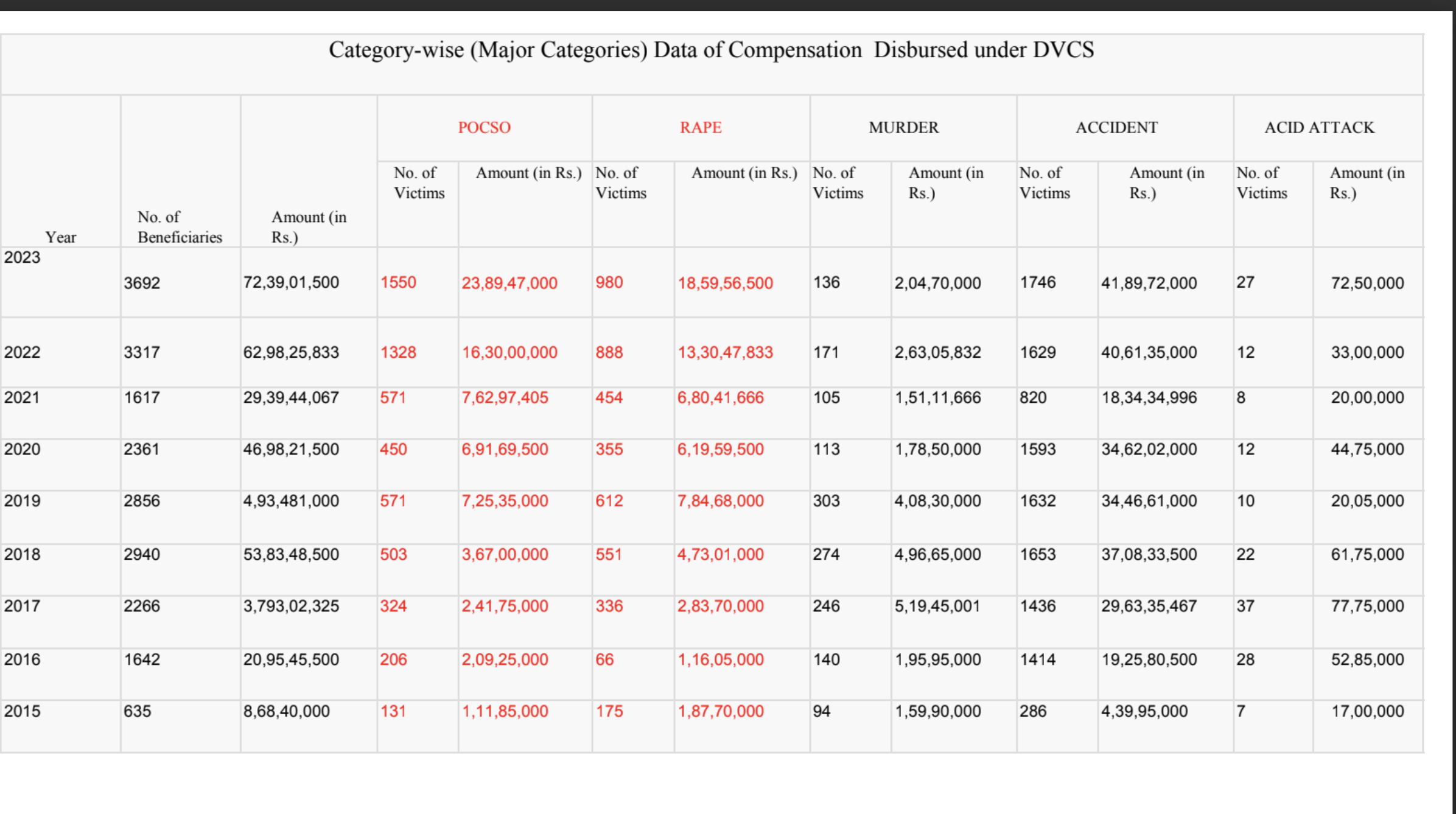This screenshot has height=814, width=1456.
Task: Click total amount 62,98,25,833 for 2022
Action: (291, 352)
